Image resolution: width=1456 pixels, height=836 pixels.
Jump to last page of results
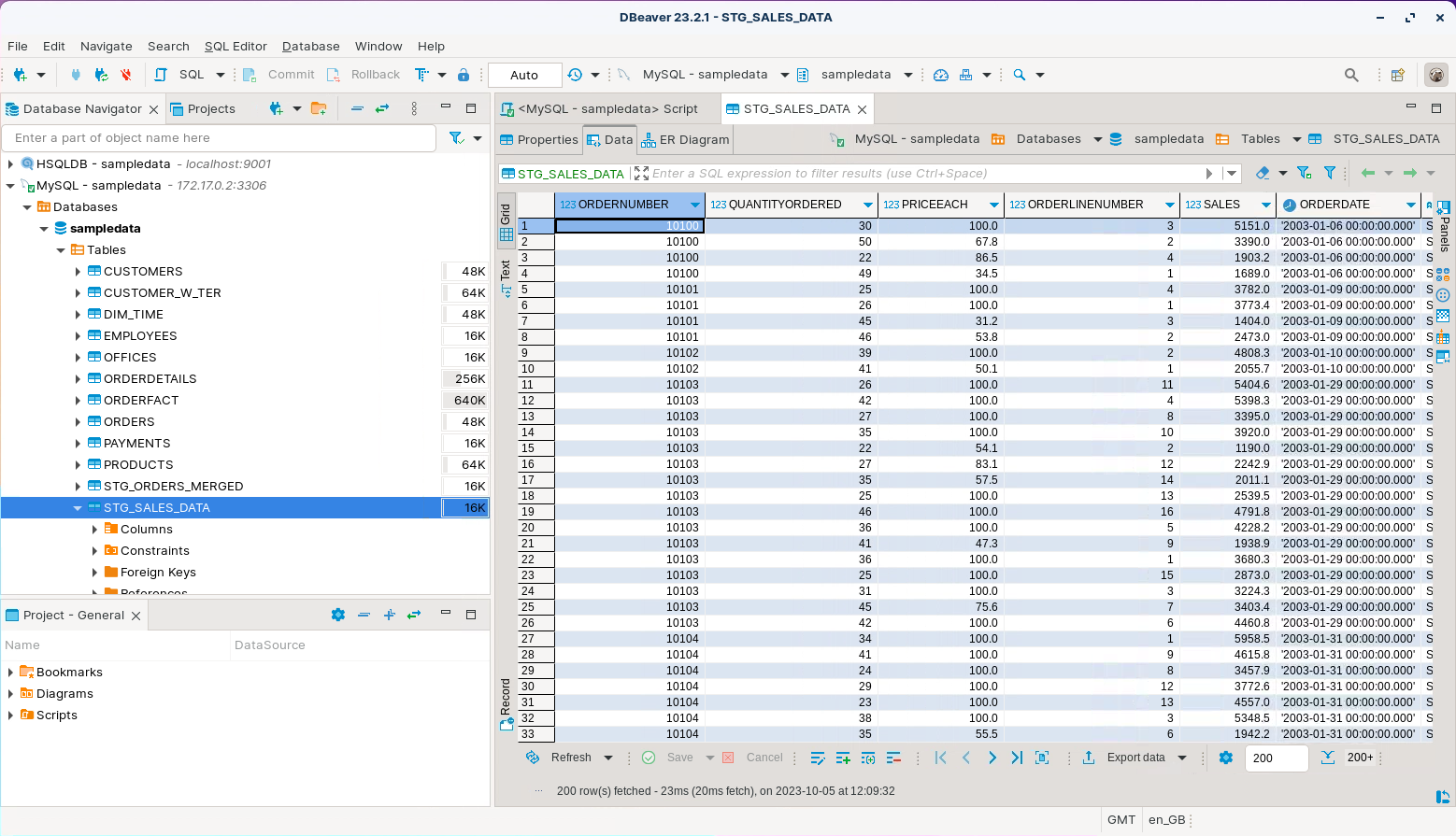(x=1017, y=758)
